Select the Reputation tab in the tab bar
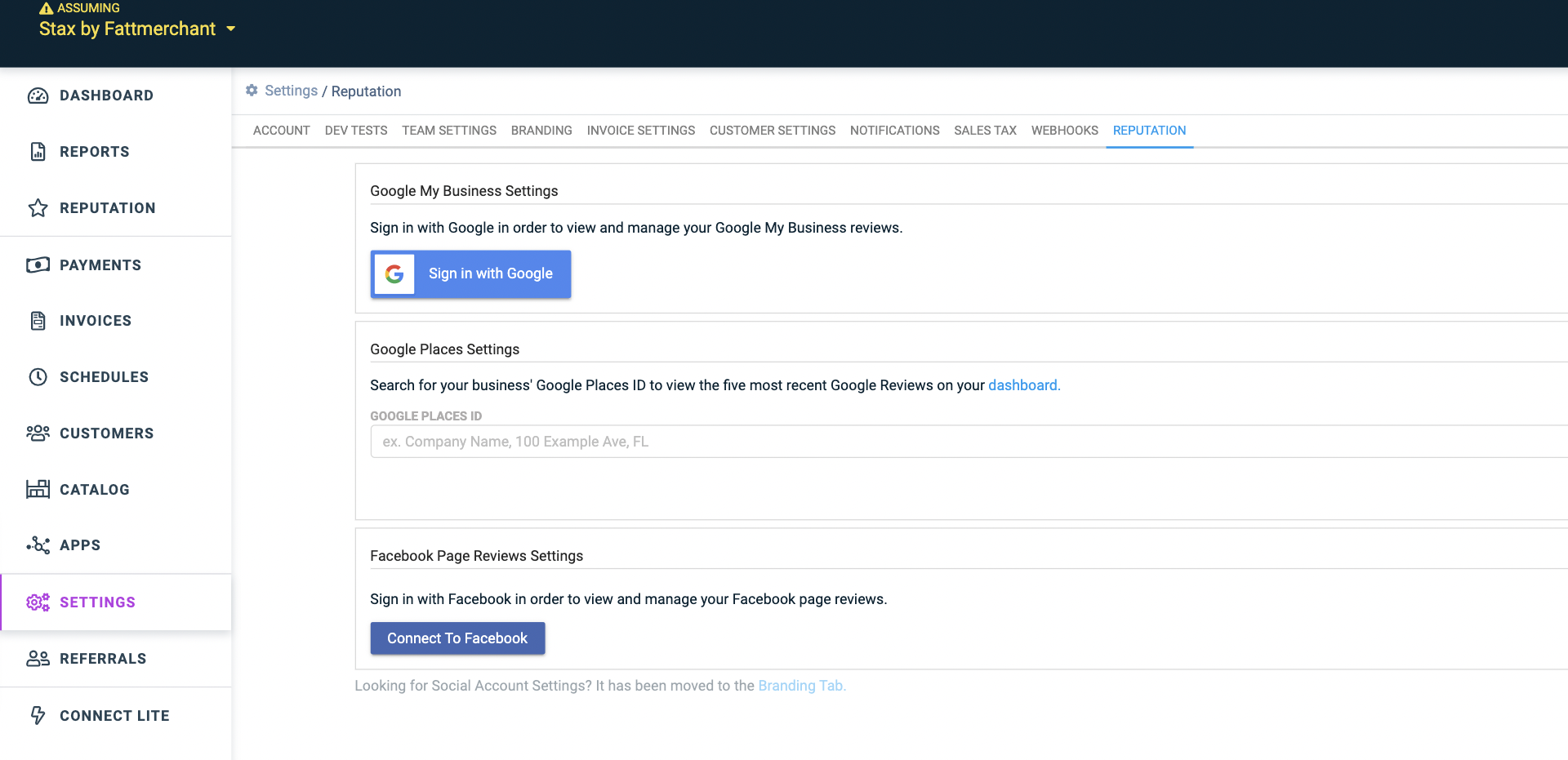The image size is (1568, 760). click(1149, 131)
